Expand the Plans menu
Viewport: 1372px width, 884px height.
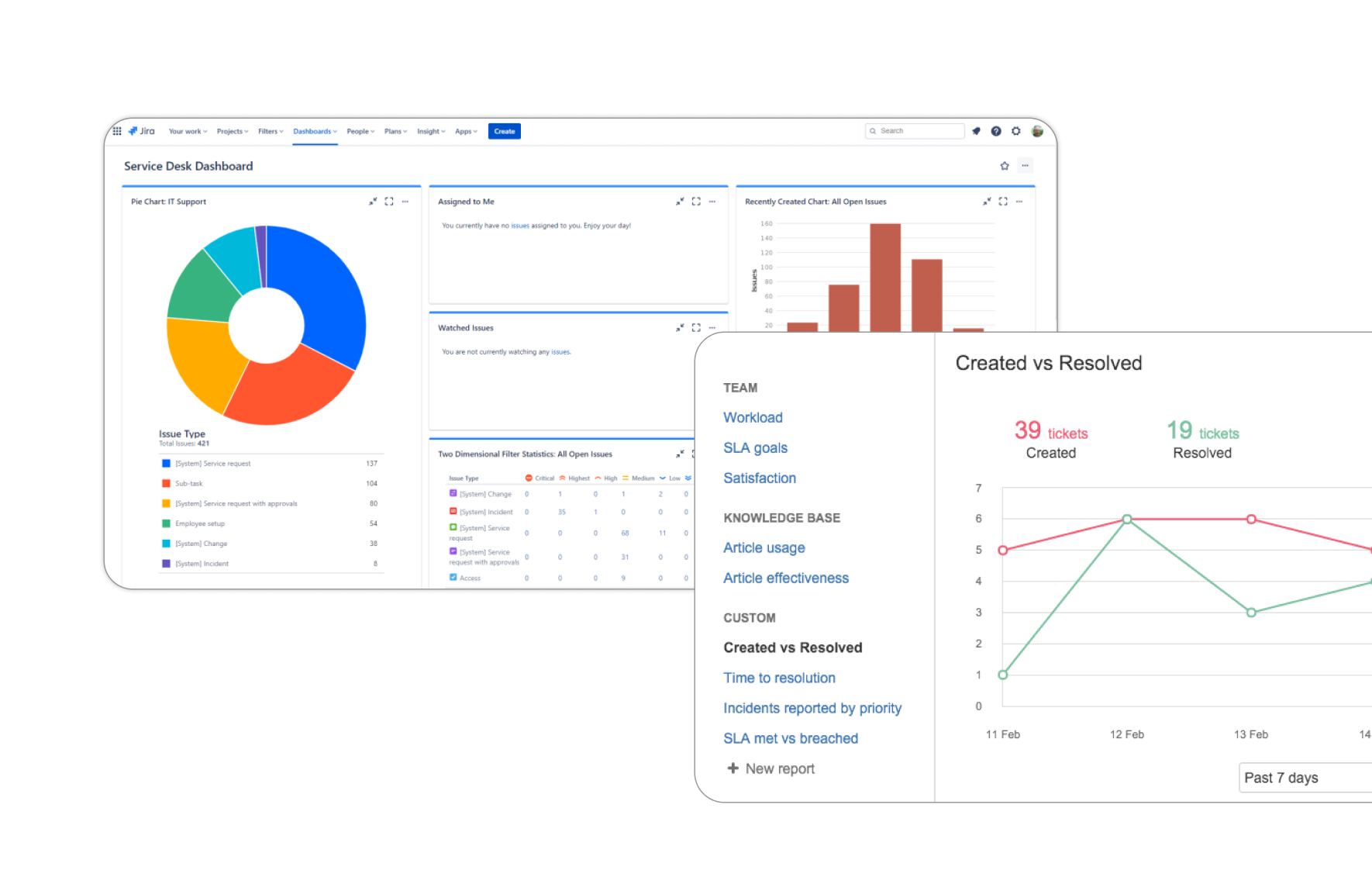tap(395, 132)
